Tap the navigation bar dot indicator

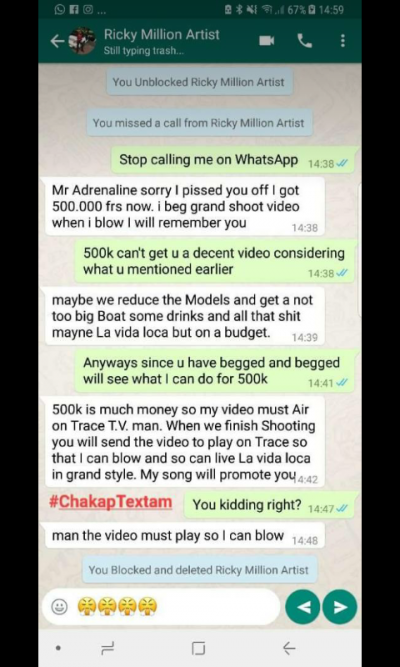click(x=58, y=648)
